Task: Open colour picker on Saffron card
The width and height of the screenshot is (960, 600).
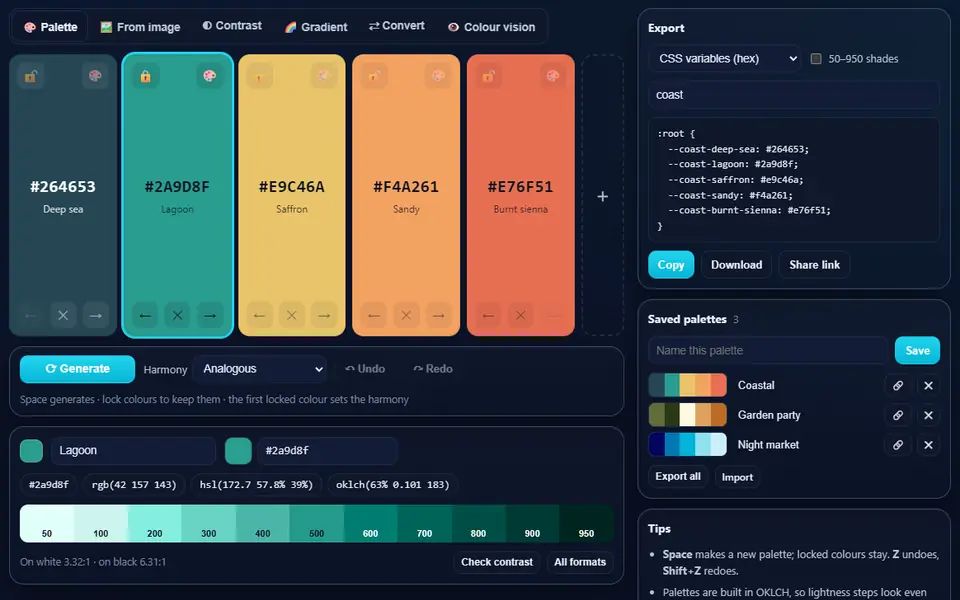Action: [324, 76]
